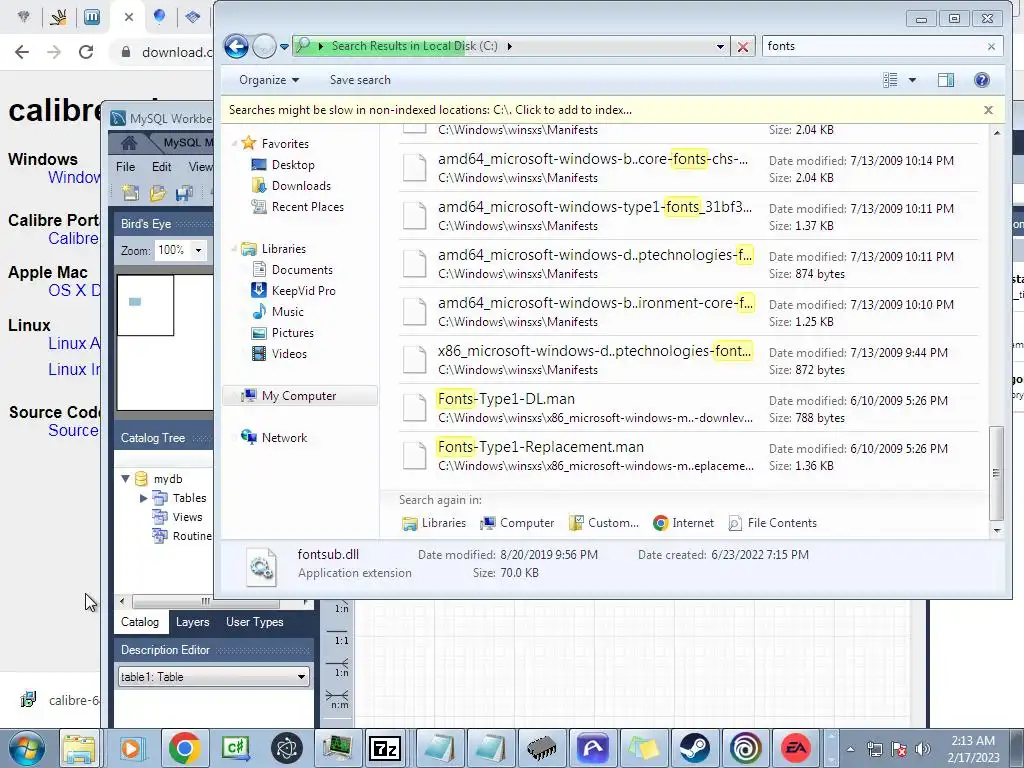Select amd64_microsoft-windows-type1-fonts result
Image resolution: width=1024 pixels, height=768 pixels.
689,216
